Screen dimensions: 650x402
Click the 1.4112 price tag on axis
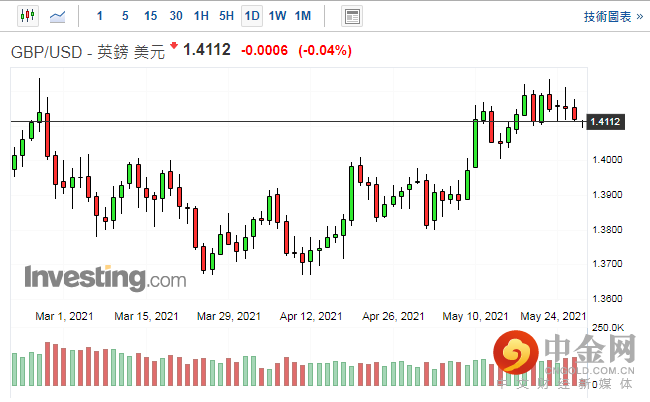point(605,122)
